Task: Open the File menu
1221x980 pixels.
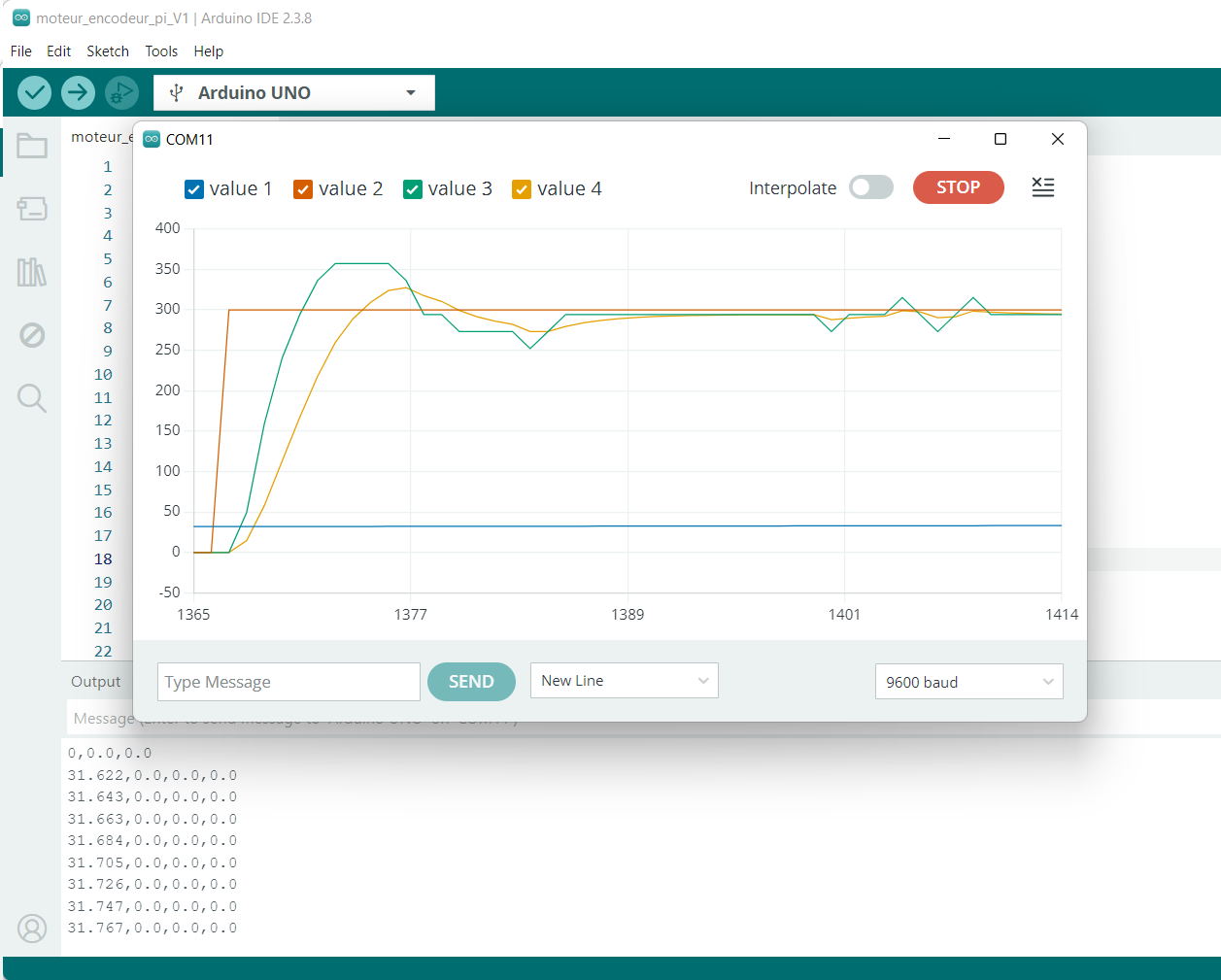Action: click(x=21, y=51)
